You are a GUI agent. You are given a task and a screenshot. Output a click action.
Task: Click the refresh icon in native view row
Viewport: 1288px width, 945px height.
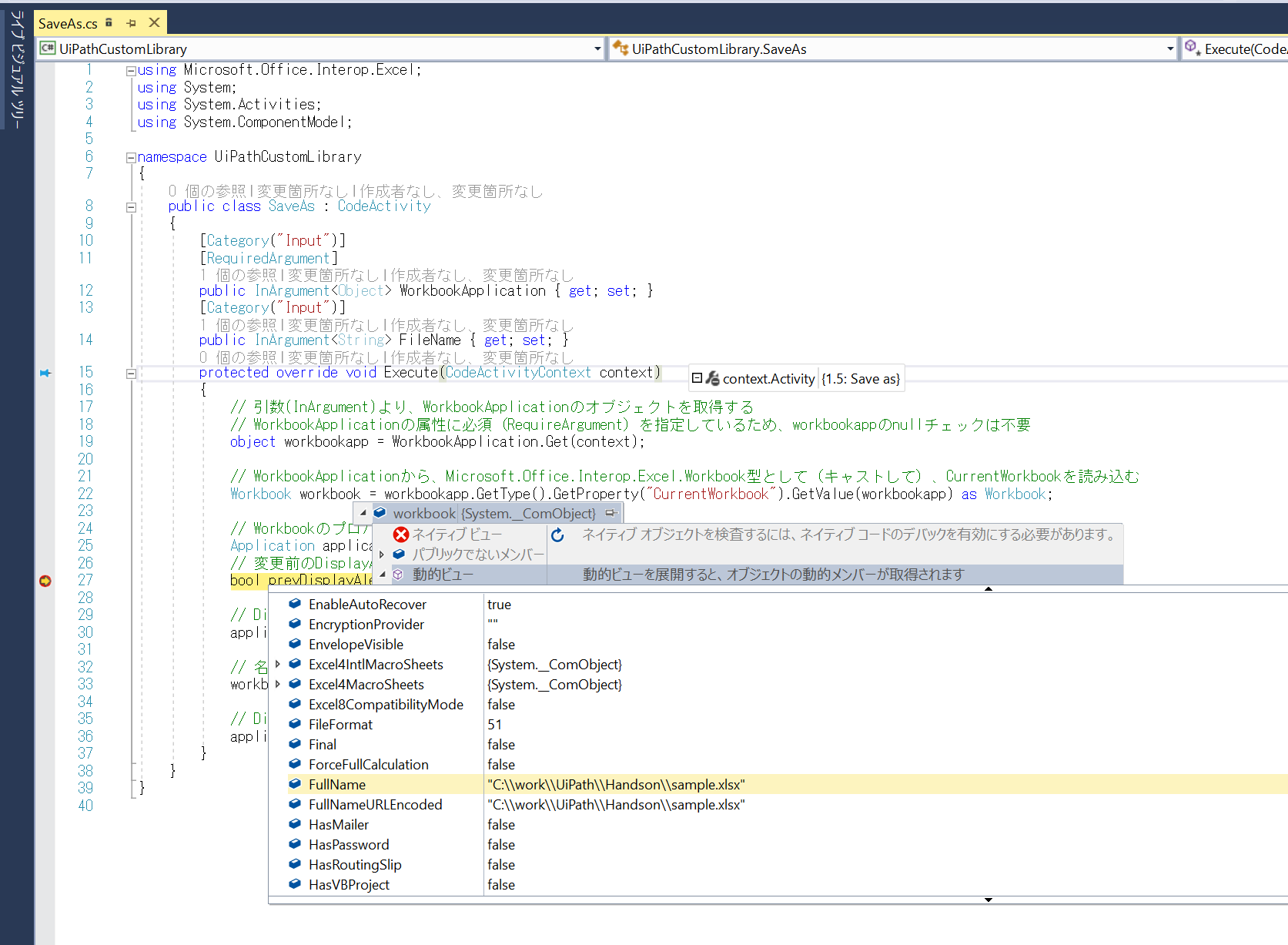558,534
